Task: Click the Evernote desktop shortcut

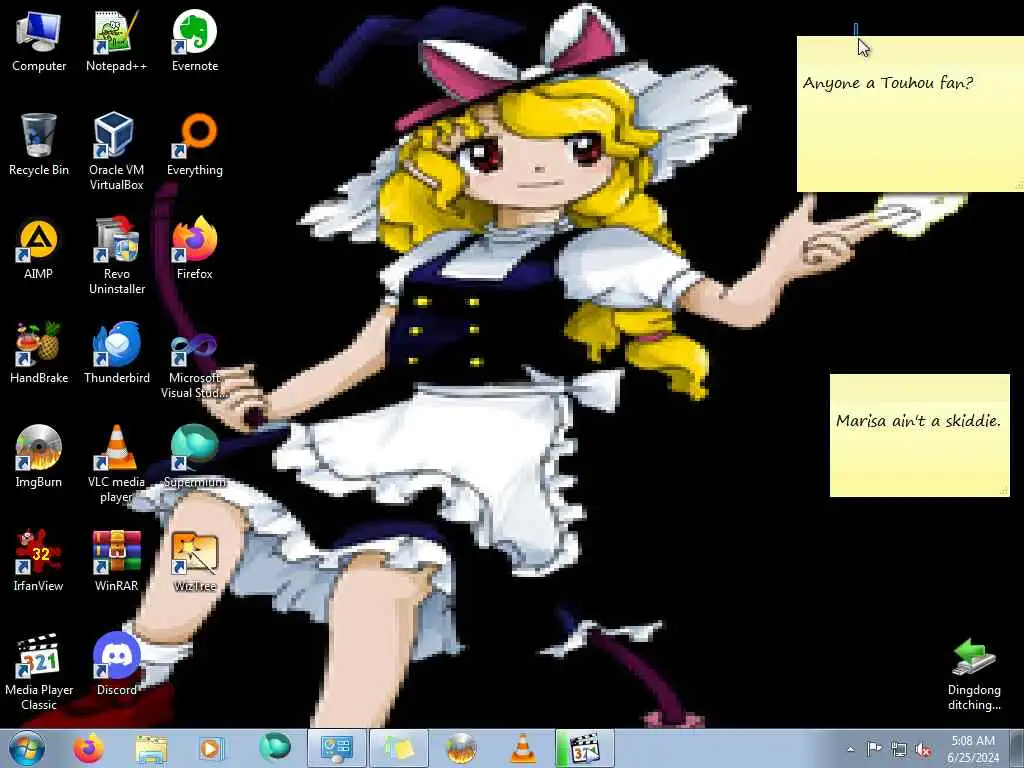Action: click(x=195, y=40)
